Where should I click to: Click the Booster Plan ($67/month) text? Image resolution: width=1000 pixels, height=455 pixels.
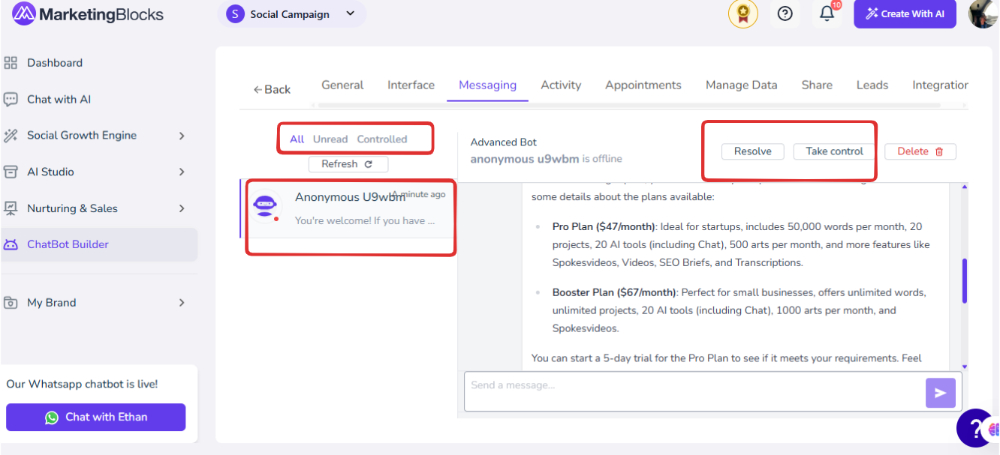click(x=614, y=293)
